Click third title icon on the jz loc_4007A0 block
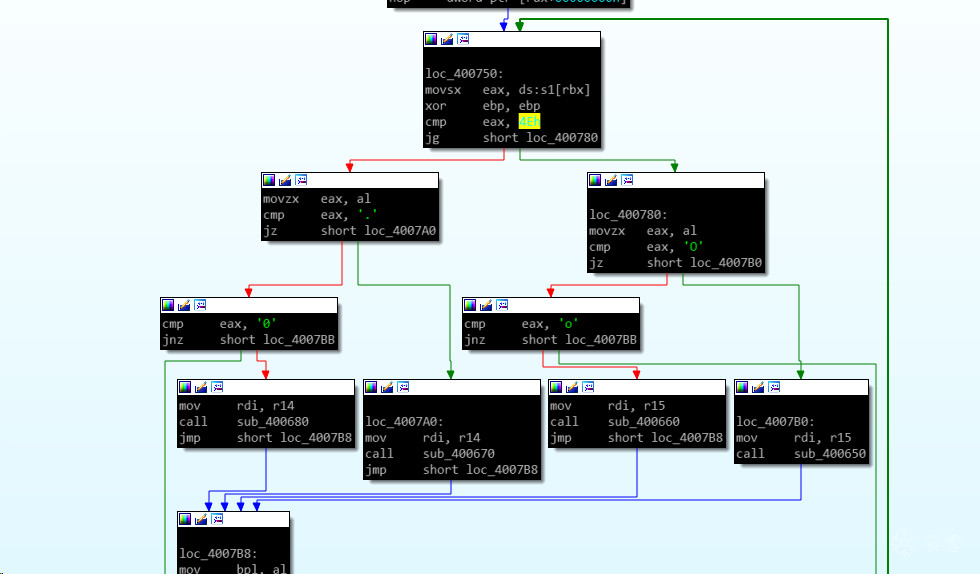980x574 pixels. point(301,180)
